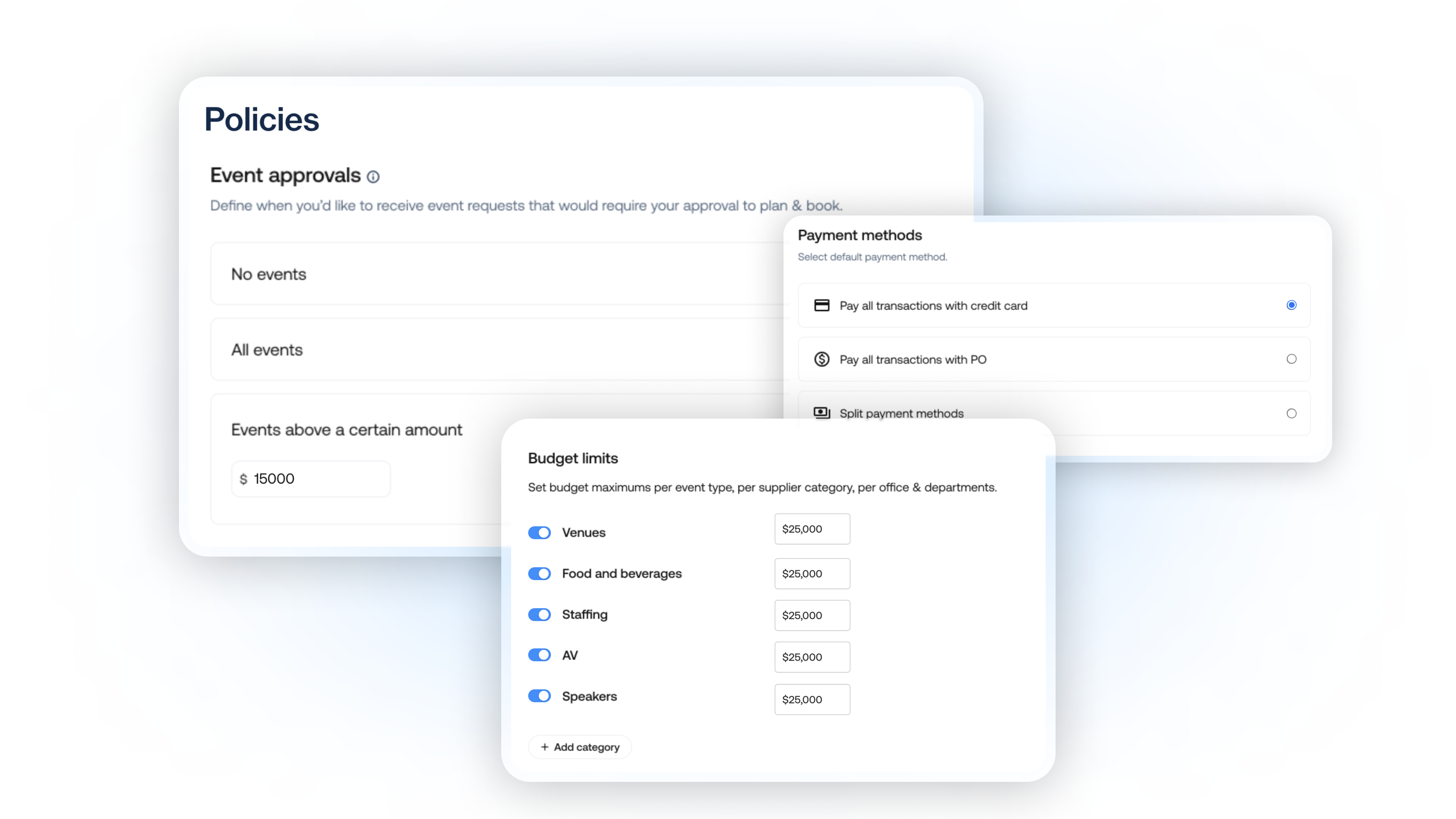Select pay all transactions with PO radio
Image resolution: width=1456 pixels, height=819 pixels.
tap(1291, 359)
